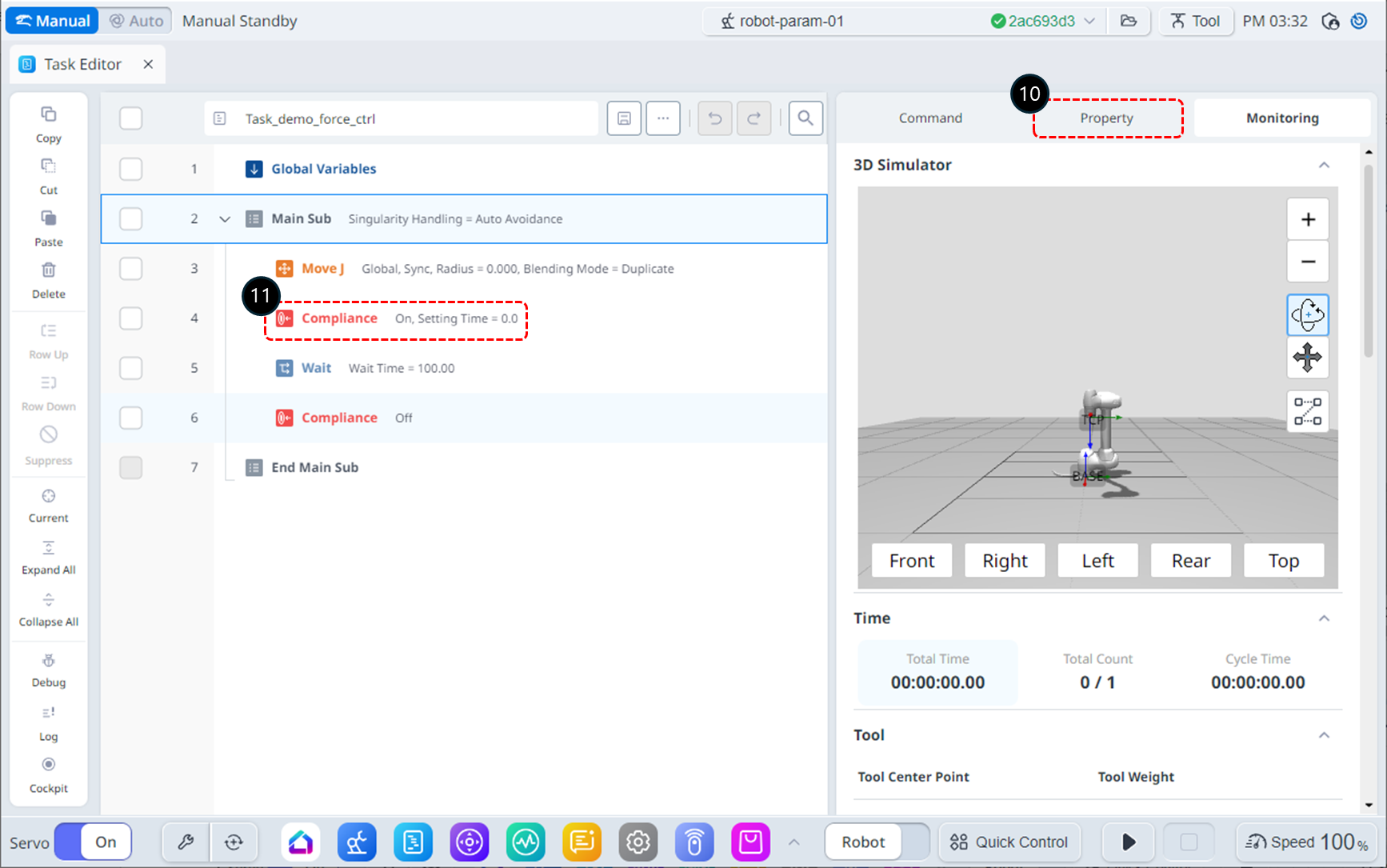Viewport: 1387px width, 868px height.
Task: Switch to the Command tab
Action: point(930,118)
